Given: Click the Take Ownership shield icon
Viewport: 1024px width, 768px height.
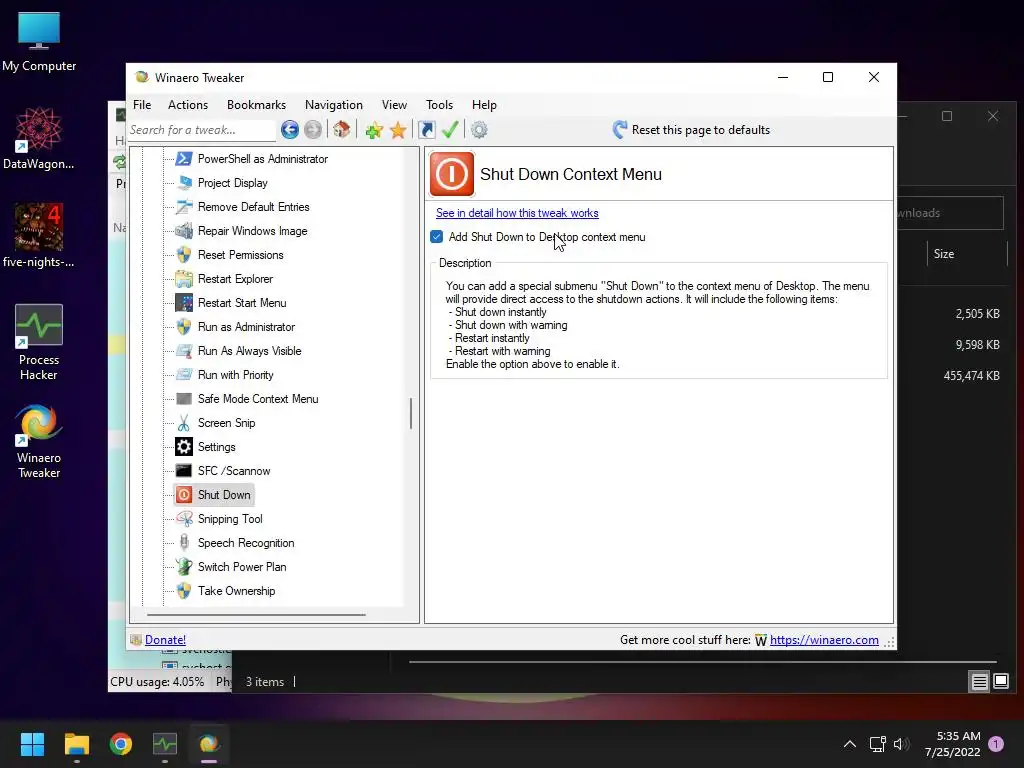Looking at the screenshot, I should 184,591.
